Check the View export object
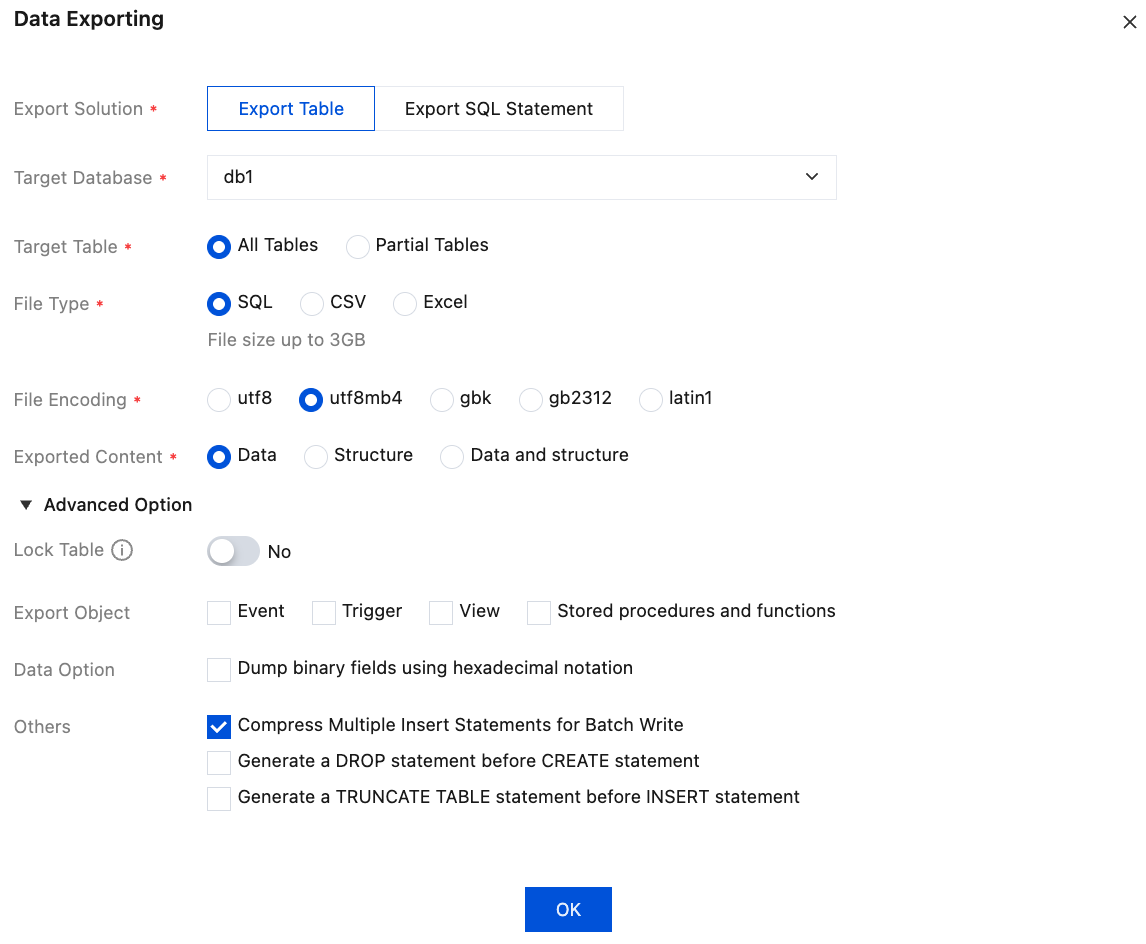Screen dimensions: 1146x944 point(441,612)
